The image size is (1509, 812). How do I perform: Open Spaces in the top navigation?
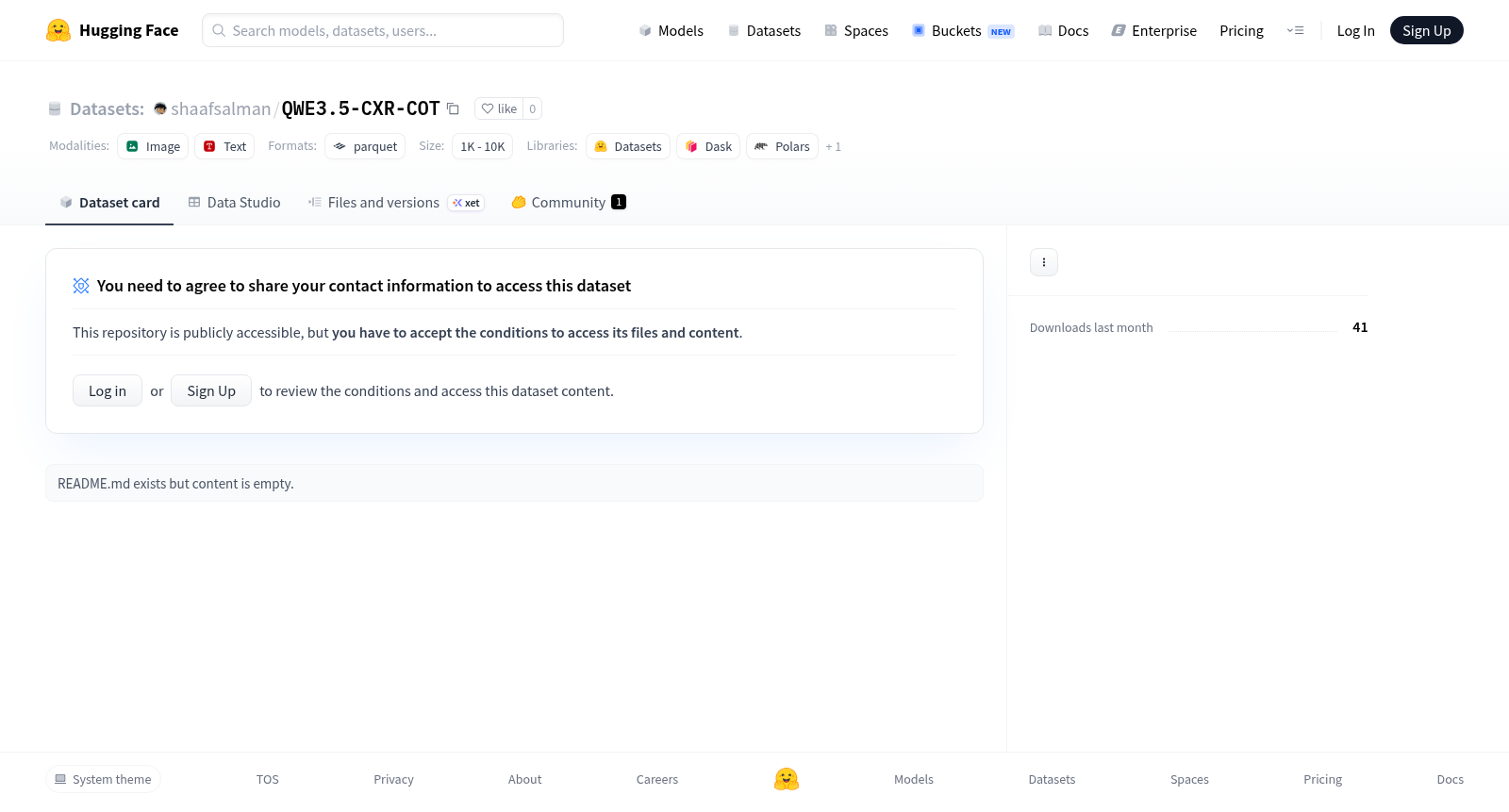click(x=856, y=30)
